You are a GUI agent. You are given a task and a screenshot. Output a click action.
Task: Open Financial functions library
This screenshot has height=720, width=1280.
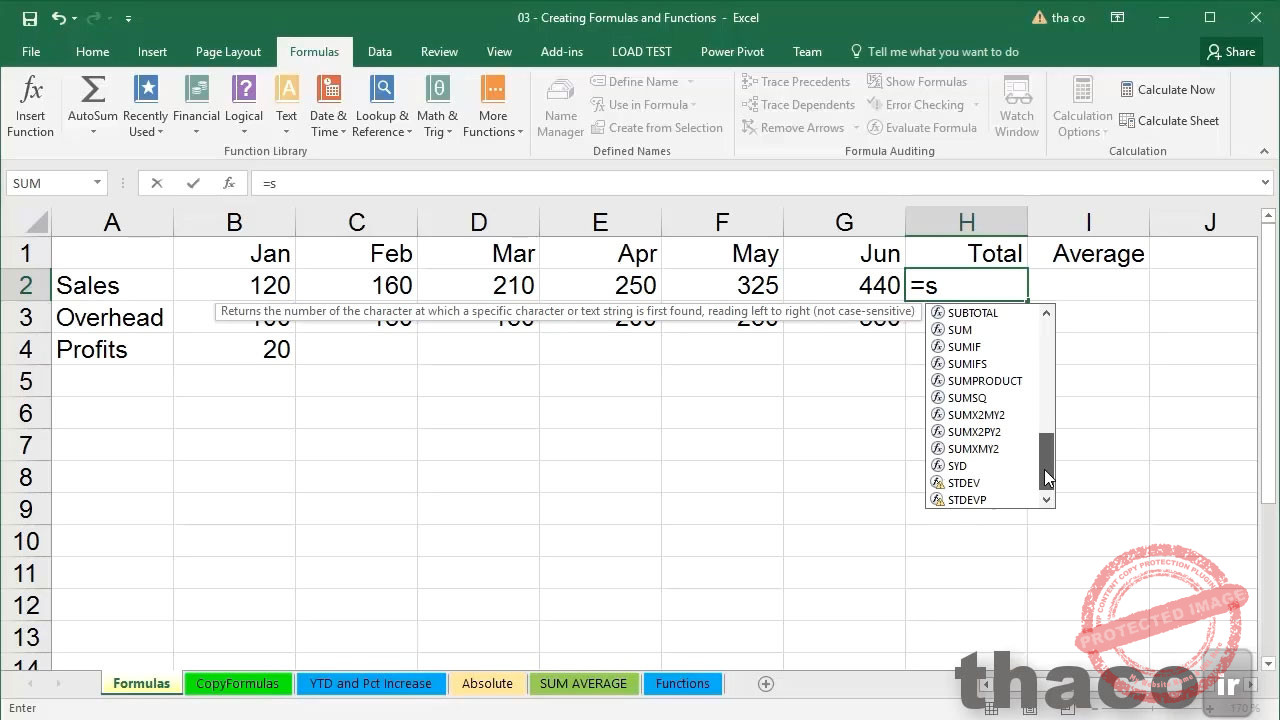[x=196, y=108]
